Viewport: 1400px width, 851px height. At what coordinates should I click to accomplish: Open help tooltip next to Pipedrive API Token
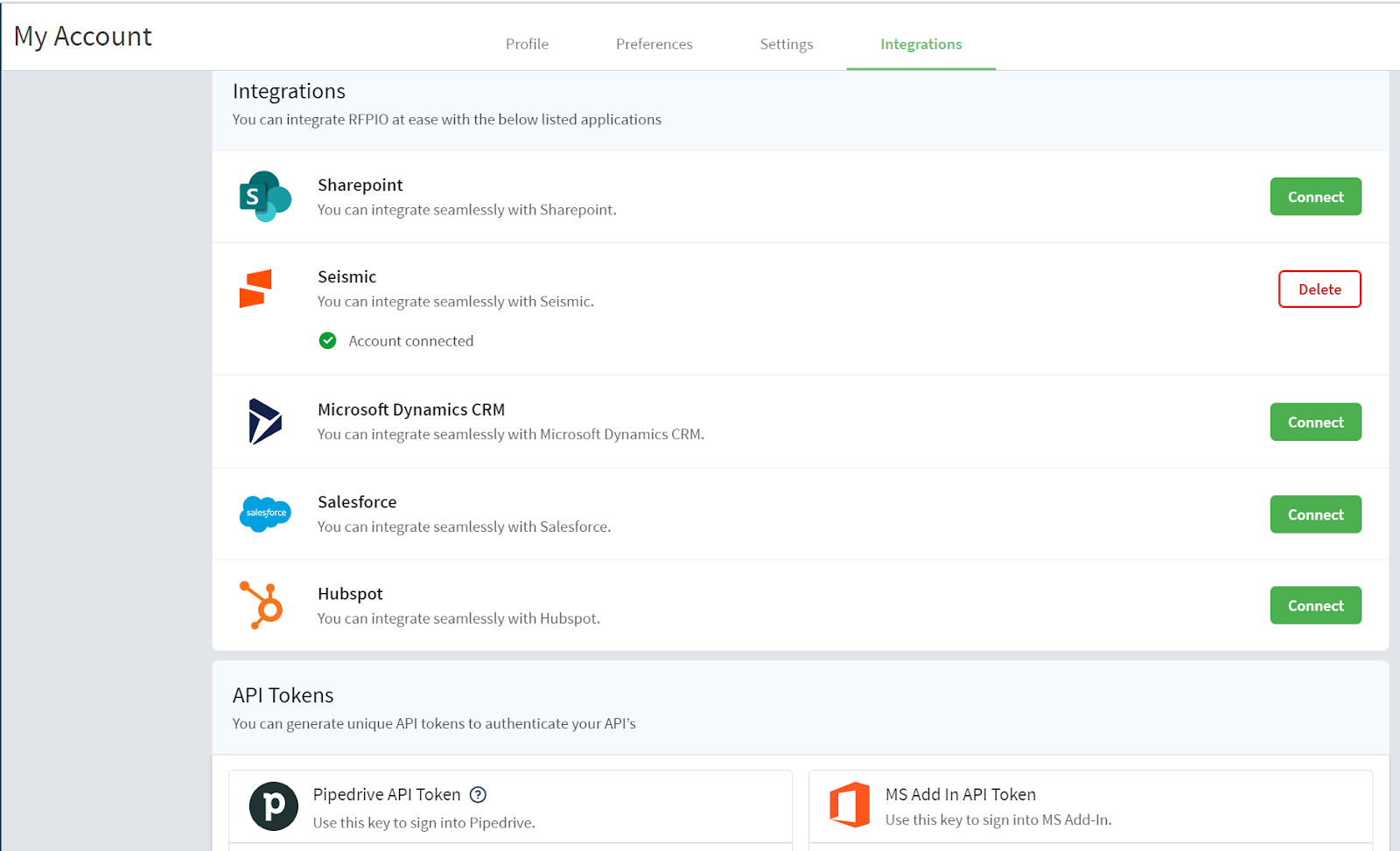(x=478, y=794)
